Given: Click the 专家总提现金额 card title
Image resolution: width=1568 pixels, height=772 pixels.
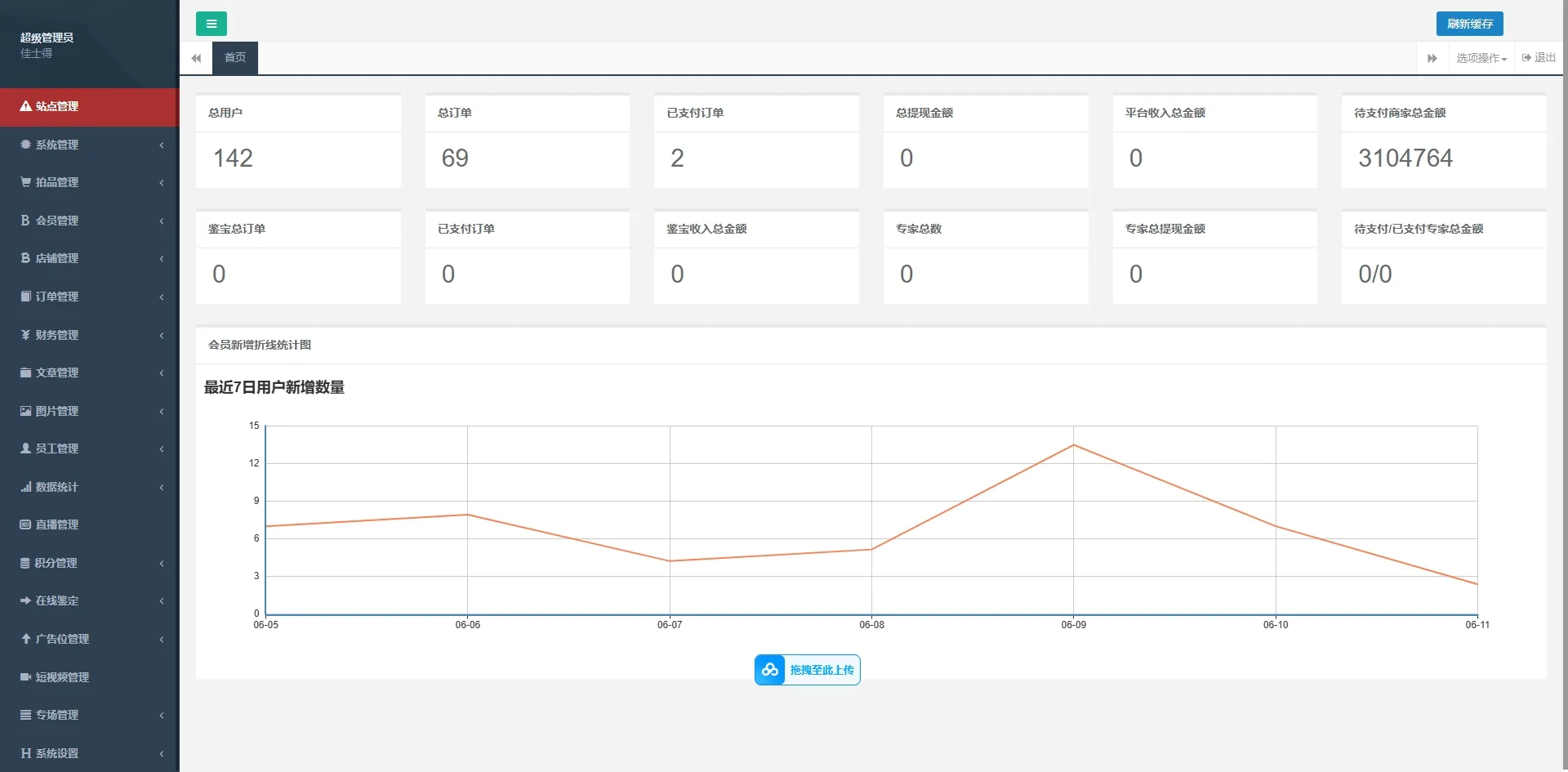Looking at the screenshot, I should tap(1165, 229).
